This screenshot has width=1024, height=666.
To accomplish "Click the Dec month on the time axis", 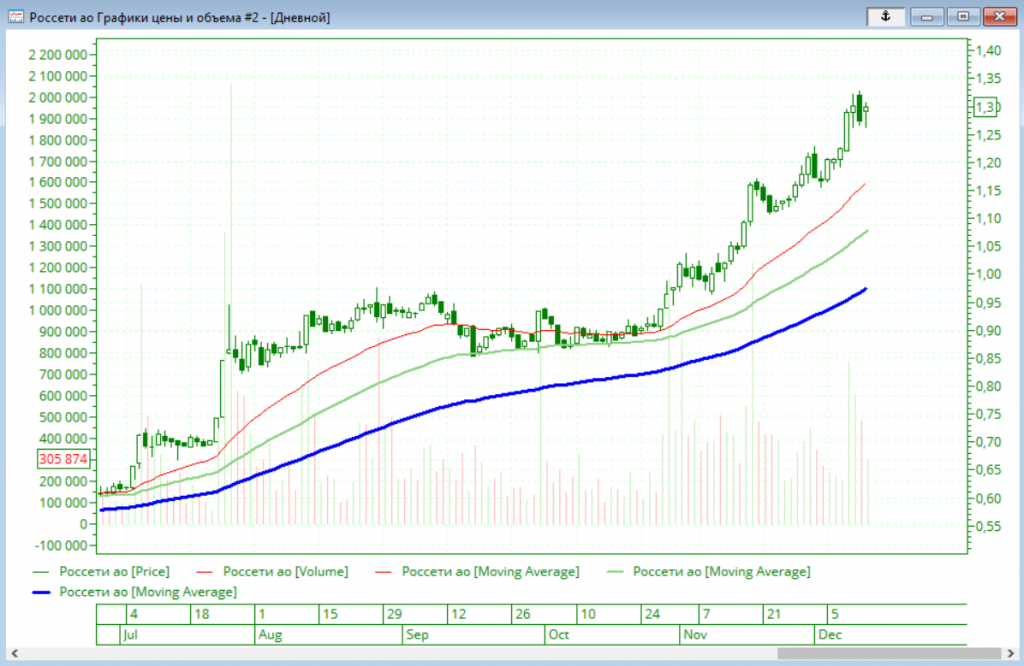I will pyautogui.click(x=830, y=635).
